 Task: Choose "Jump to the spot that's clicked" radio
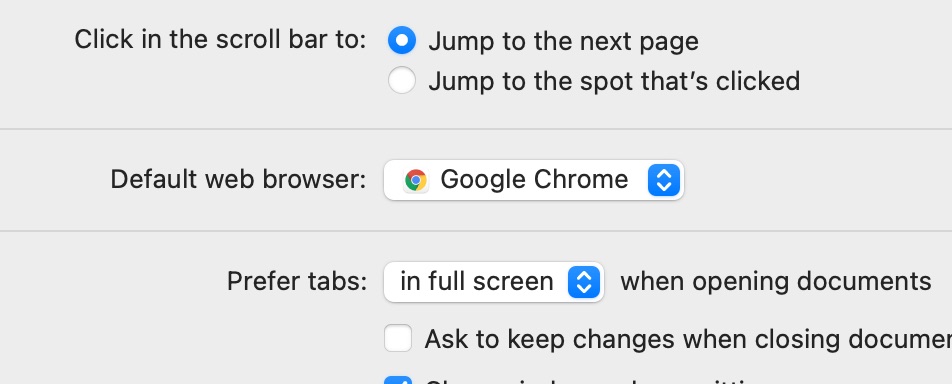[402, 80]
